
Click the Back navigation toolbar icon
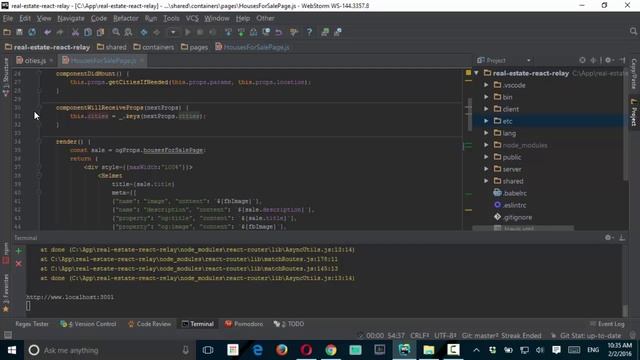144,32
